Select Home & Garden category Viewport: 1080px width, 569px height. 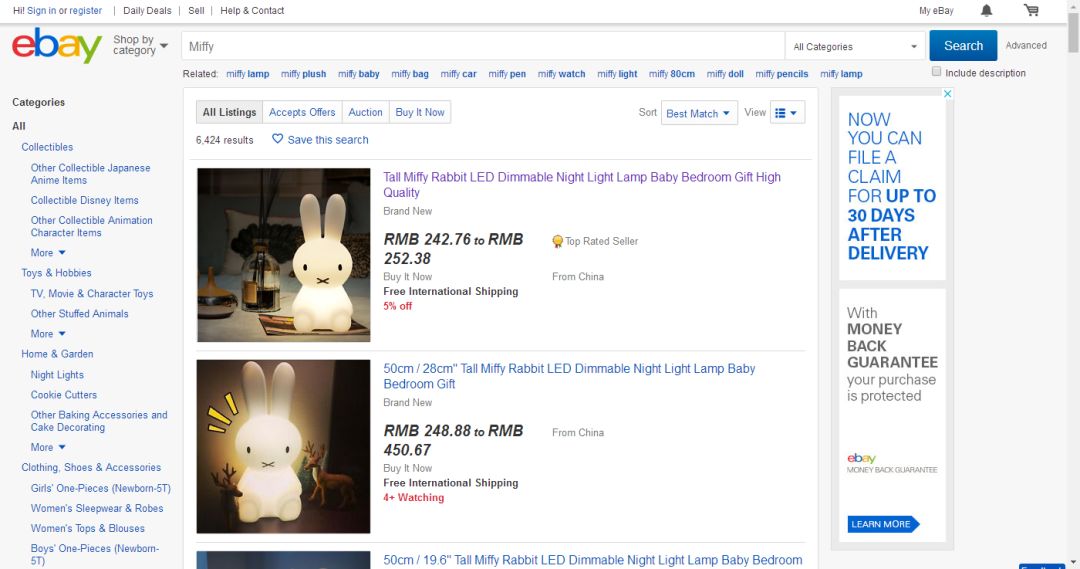pos(57,353)
